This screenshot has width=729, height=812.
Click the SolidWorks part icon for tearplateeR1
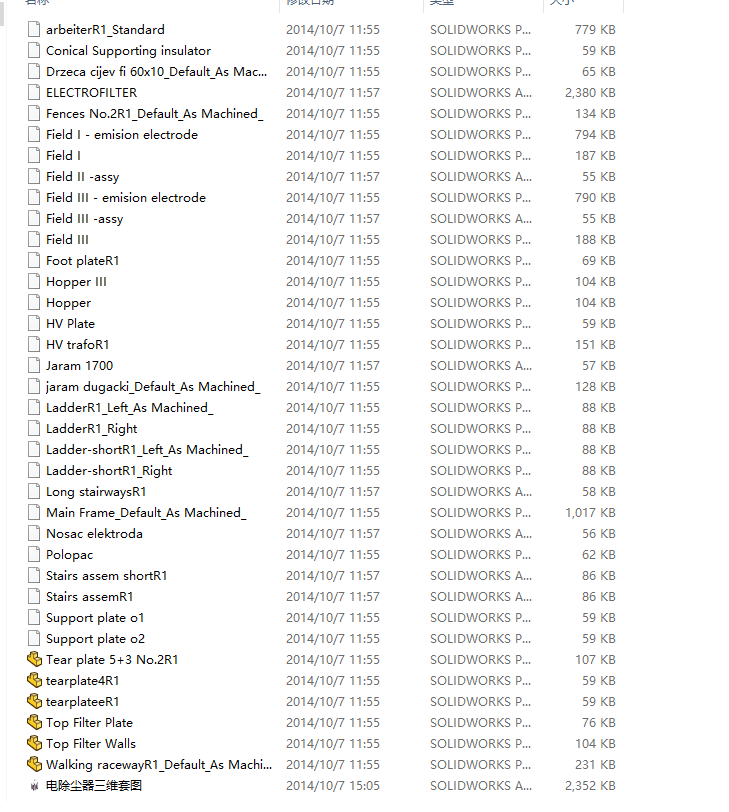pos(34,701)
